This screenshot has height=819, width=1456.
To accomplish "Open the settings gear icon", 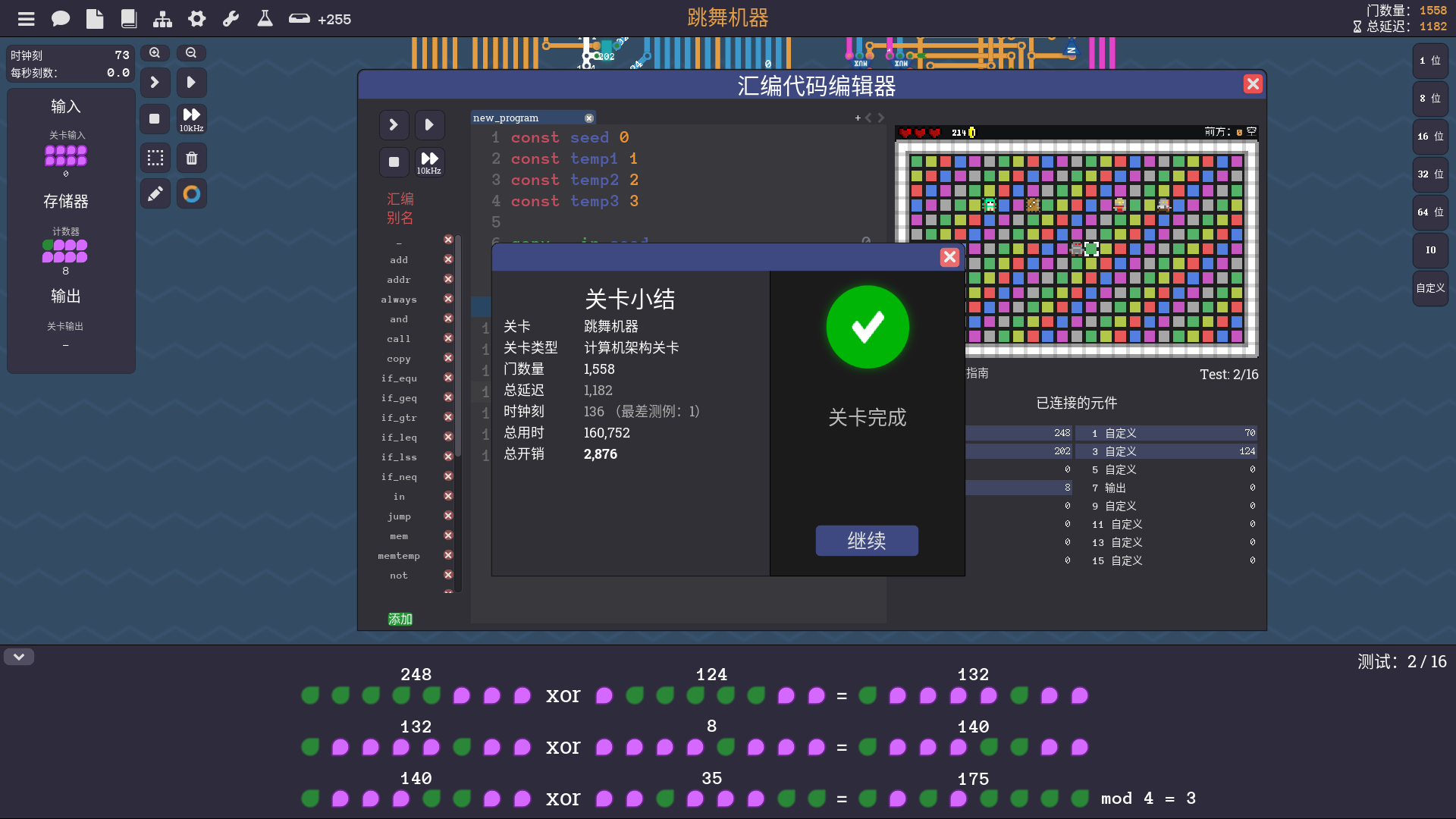I will 197,19.
